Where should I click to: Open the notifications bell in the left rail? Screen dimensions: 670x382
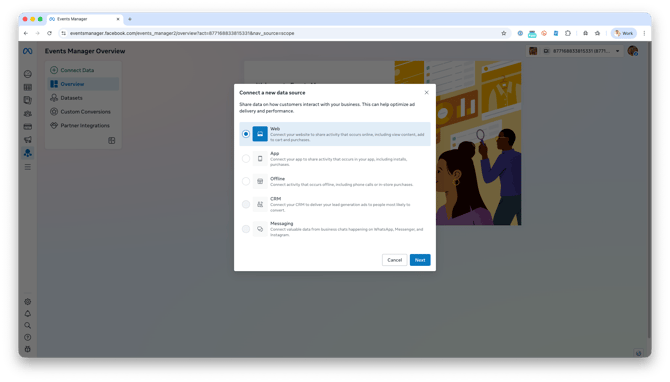click(28, 314)
